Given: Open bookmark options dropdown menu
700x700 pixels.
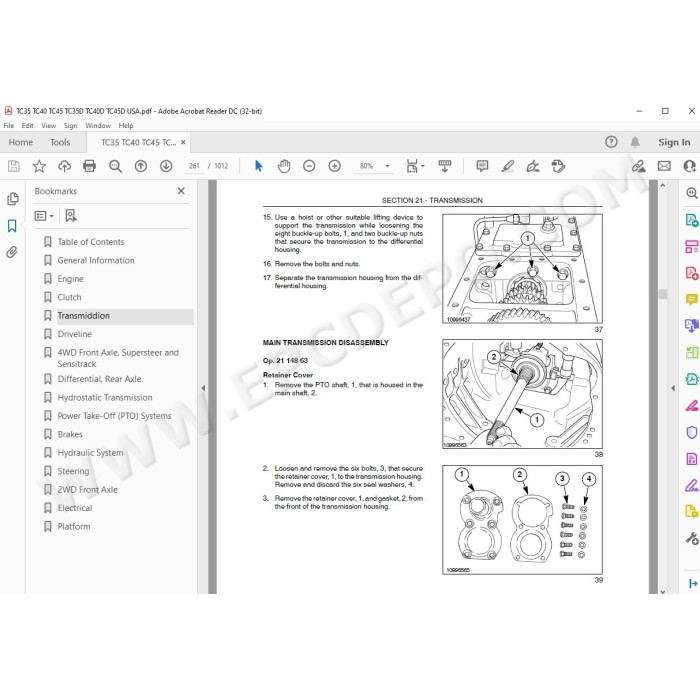Looking at the screenshot, I should 44,216.
